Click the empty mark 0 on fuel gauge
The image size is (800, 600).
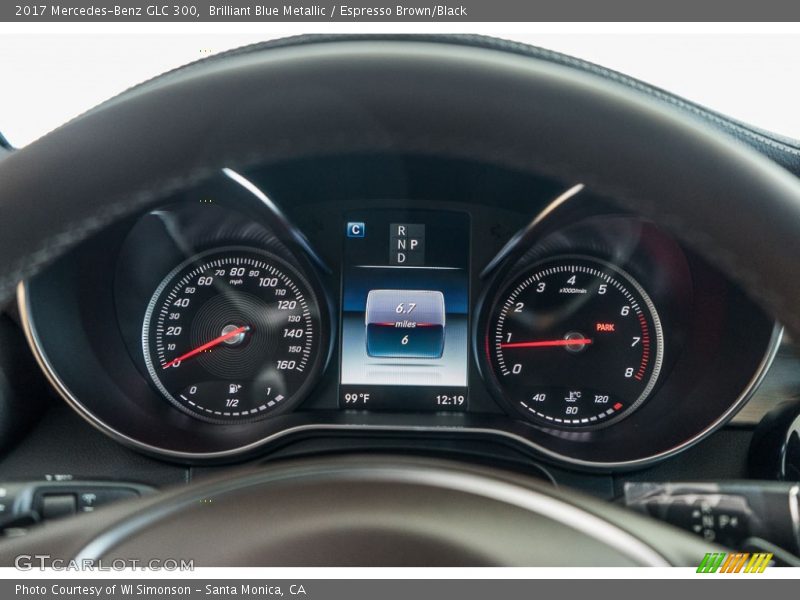pos(193,390)
